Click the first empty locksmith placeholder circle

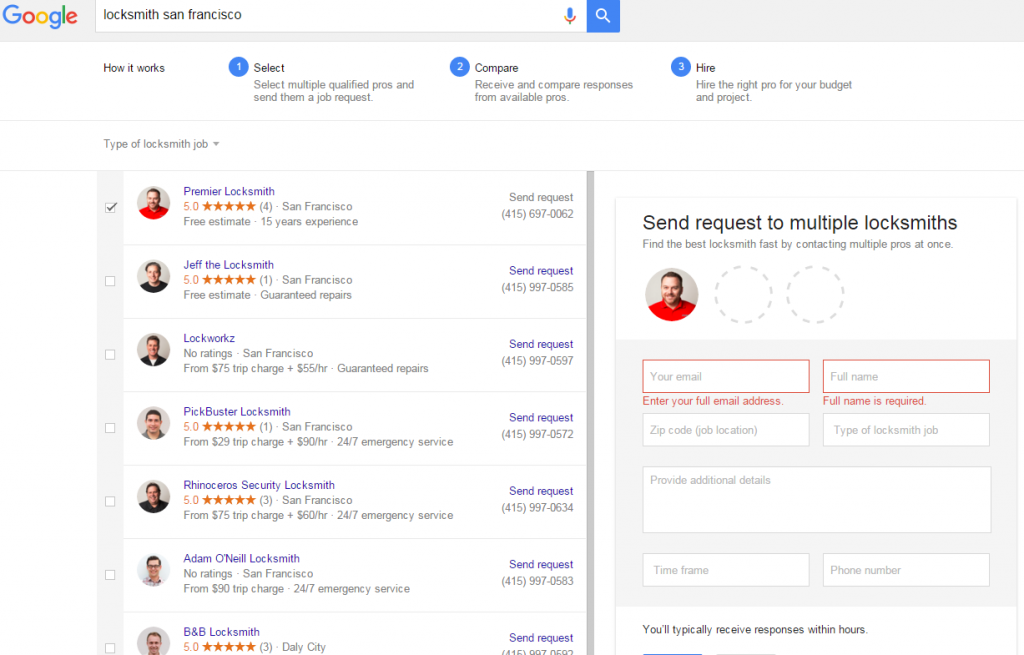(743, 294)
